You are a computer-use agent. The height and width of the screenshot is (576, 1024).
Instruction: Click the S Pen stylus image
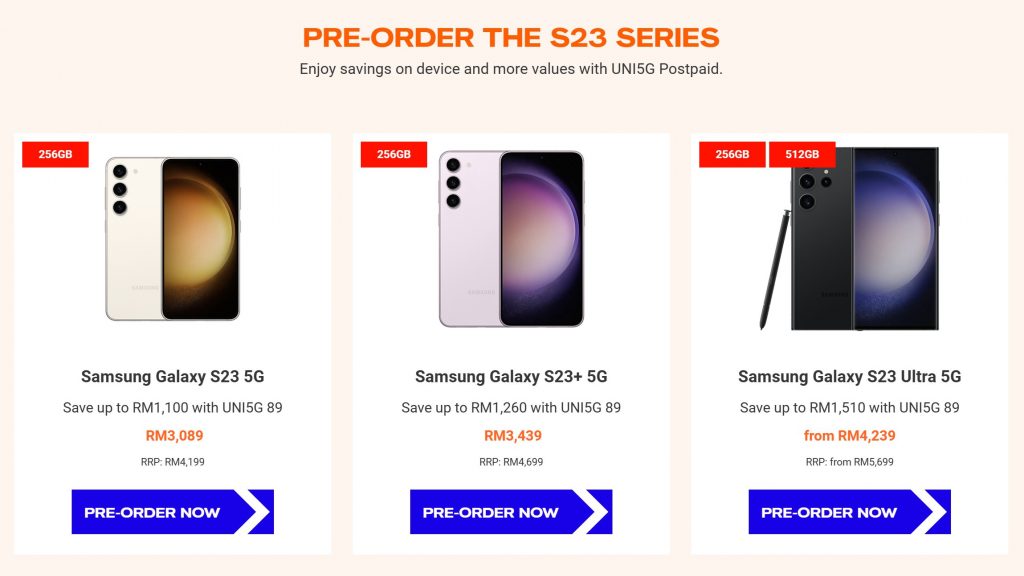pos(775,269)
